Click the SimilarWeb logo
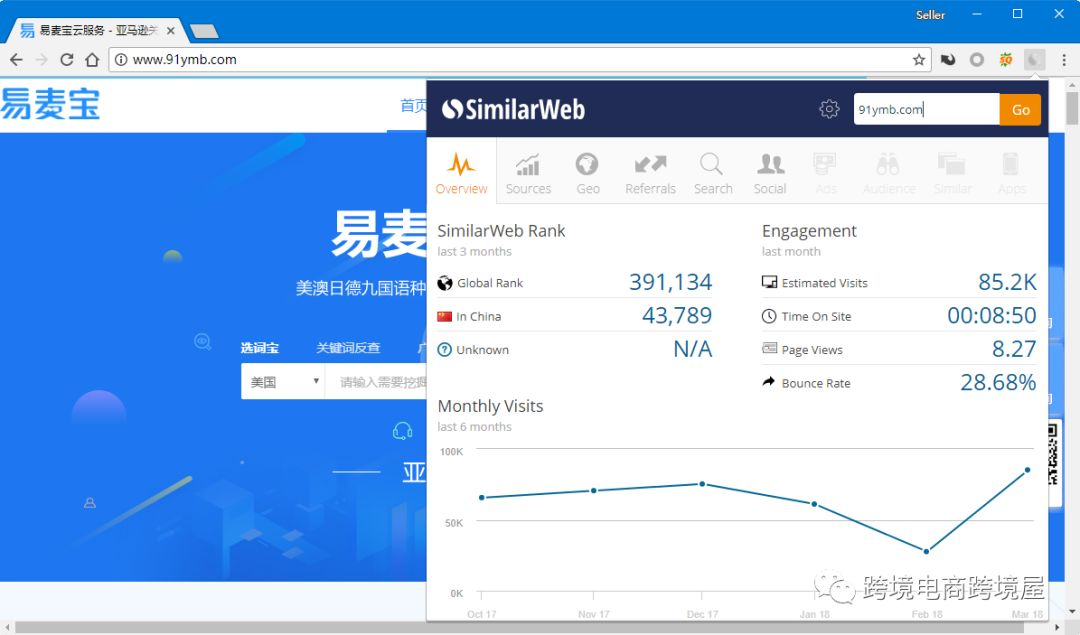 513,109
